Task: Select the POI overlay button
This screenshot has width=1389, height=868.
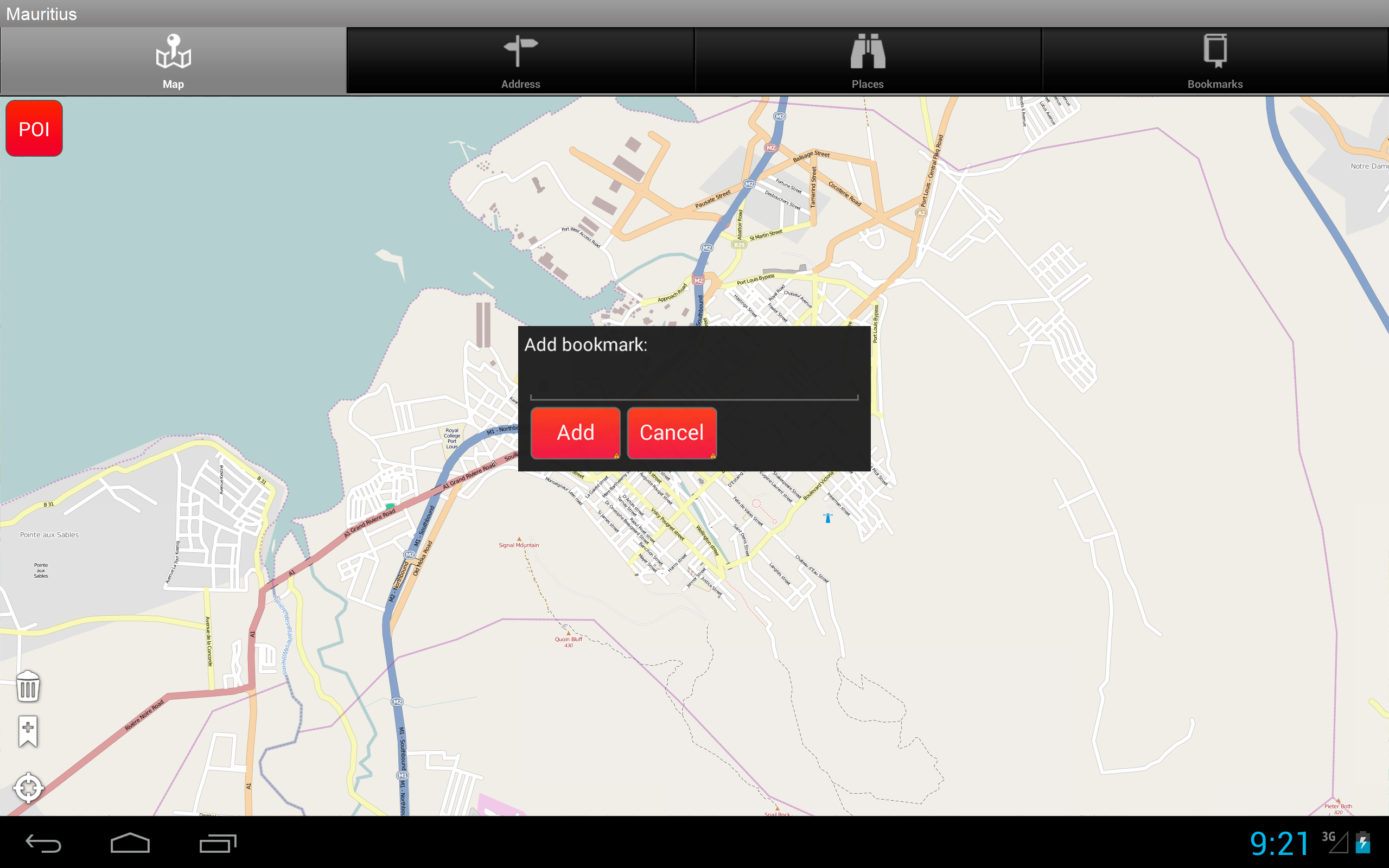Action: click(x=34, y=128)
